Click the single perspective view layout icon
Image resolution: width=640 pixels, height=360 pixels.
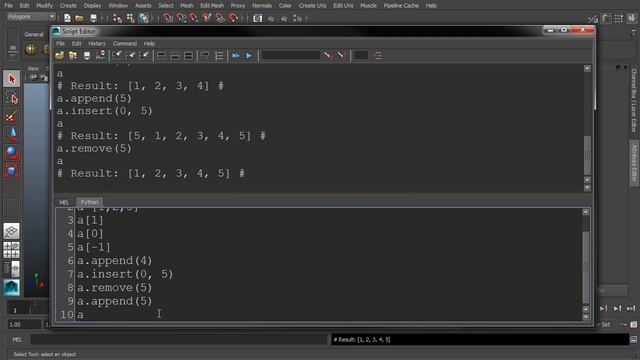coord(11,231)
